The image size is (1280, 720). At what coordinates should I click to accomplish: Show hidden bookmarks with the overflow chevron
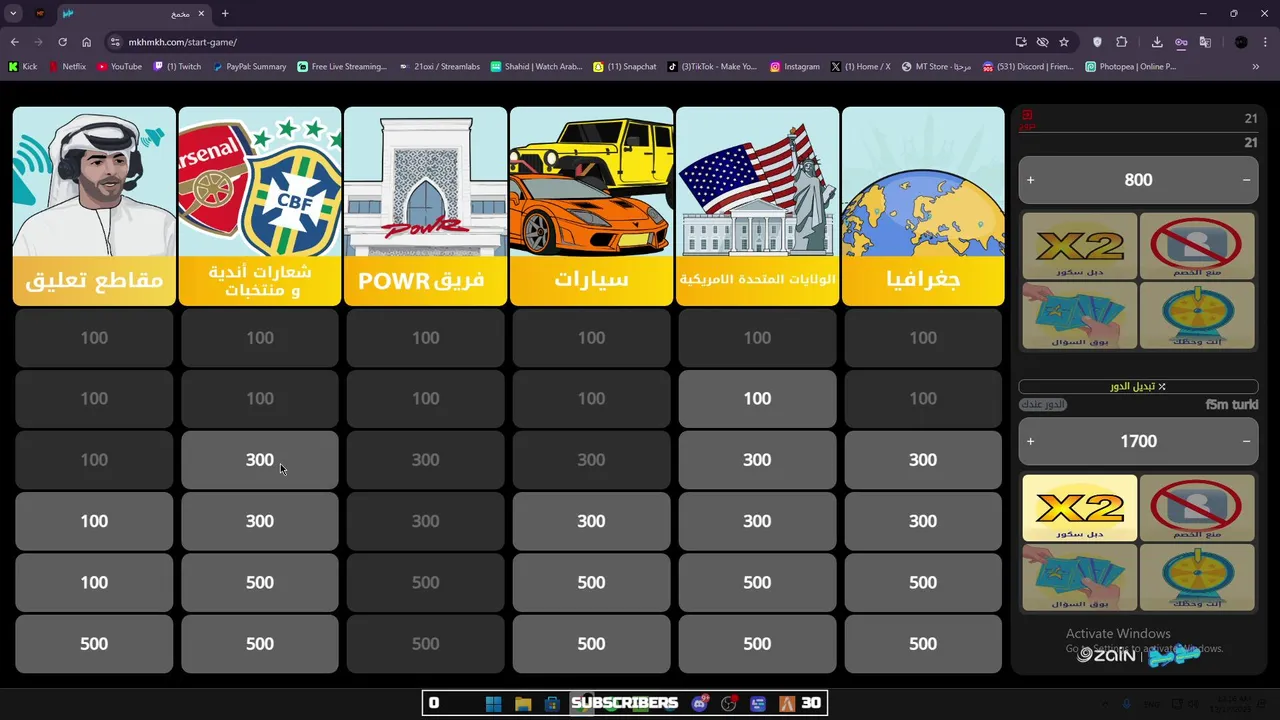click(1255, 67)
